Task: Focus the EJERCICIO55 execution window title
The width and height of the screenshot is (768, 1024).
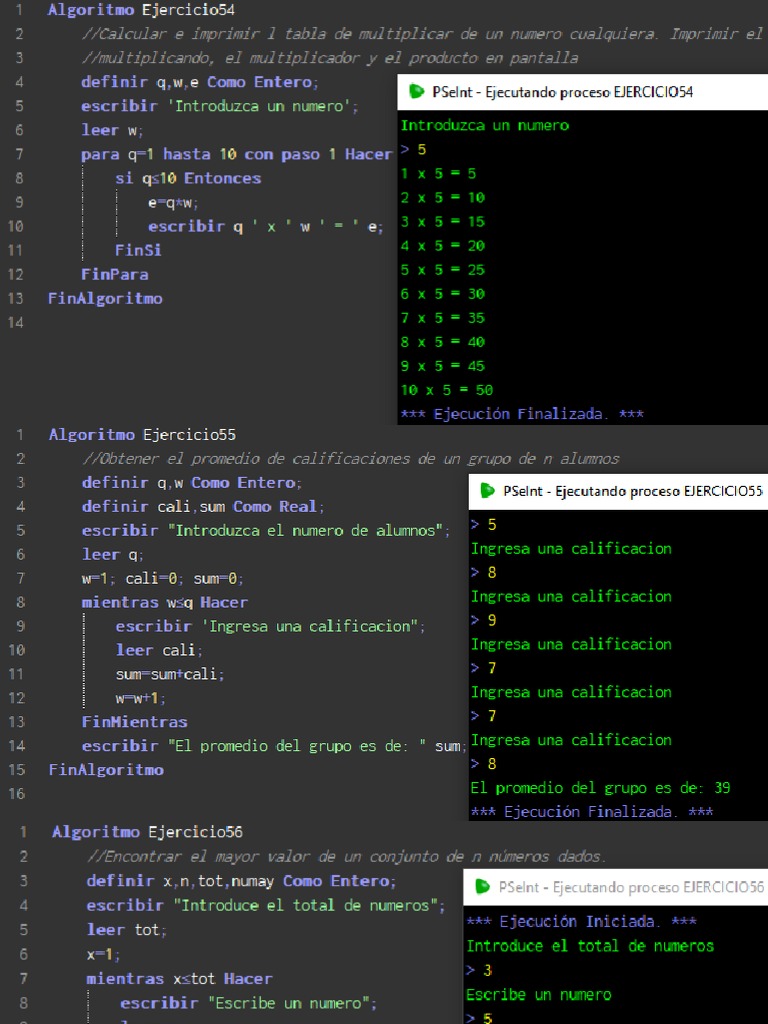Action: point(632,491)
